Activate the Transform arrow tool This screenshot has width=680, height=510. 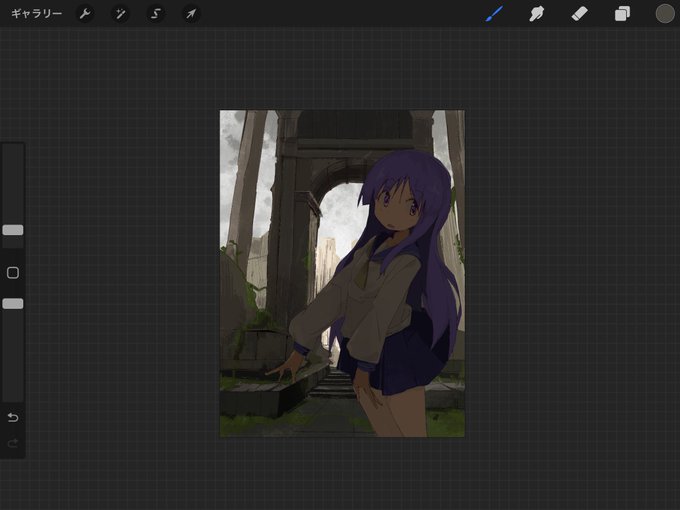click(191, 14)
